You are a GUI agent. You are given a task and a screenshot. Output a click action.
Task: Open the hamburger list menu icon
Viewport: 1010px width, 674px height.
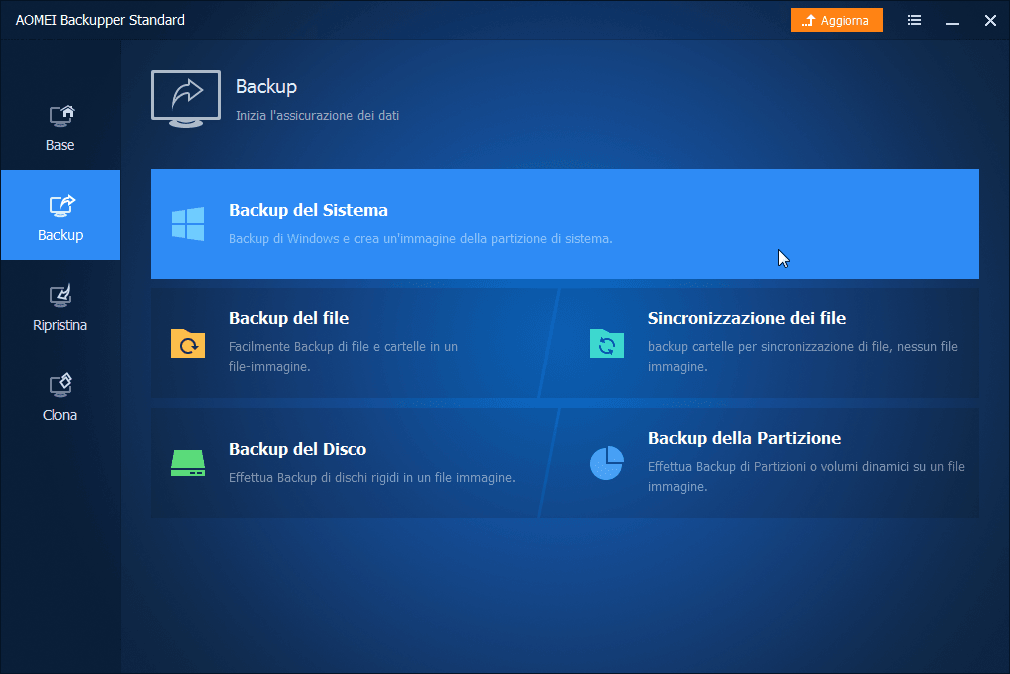[914, 20]
